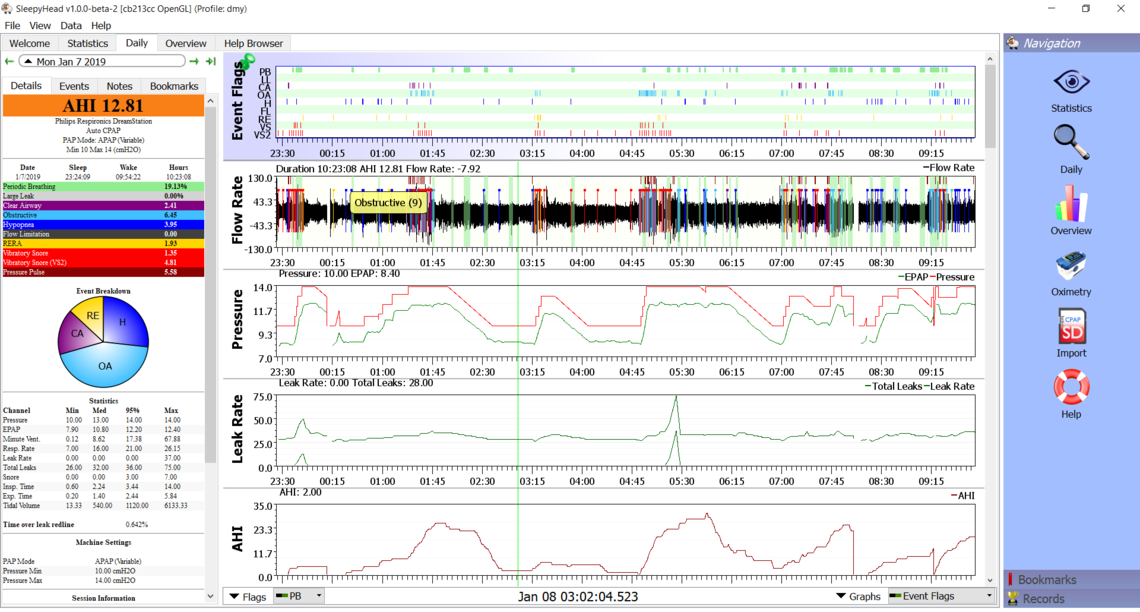Open the File menu
1140x612 pixels.
pyautogui.click(x=12, y=25)
